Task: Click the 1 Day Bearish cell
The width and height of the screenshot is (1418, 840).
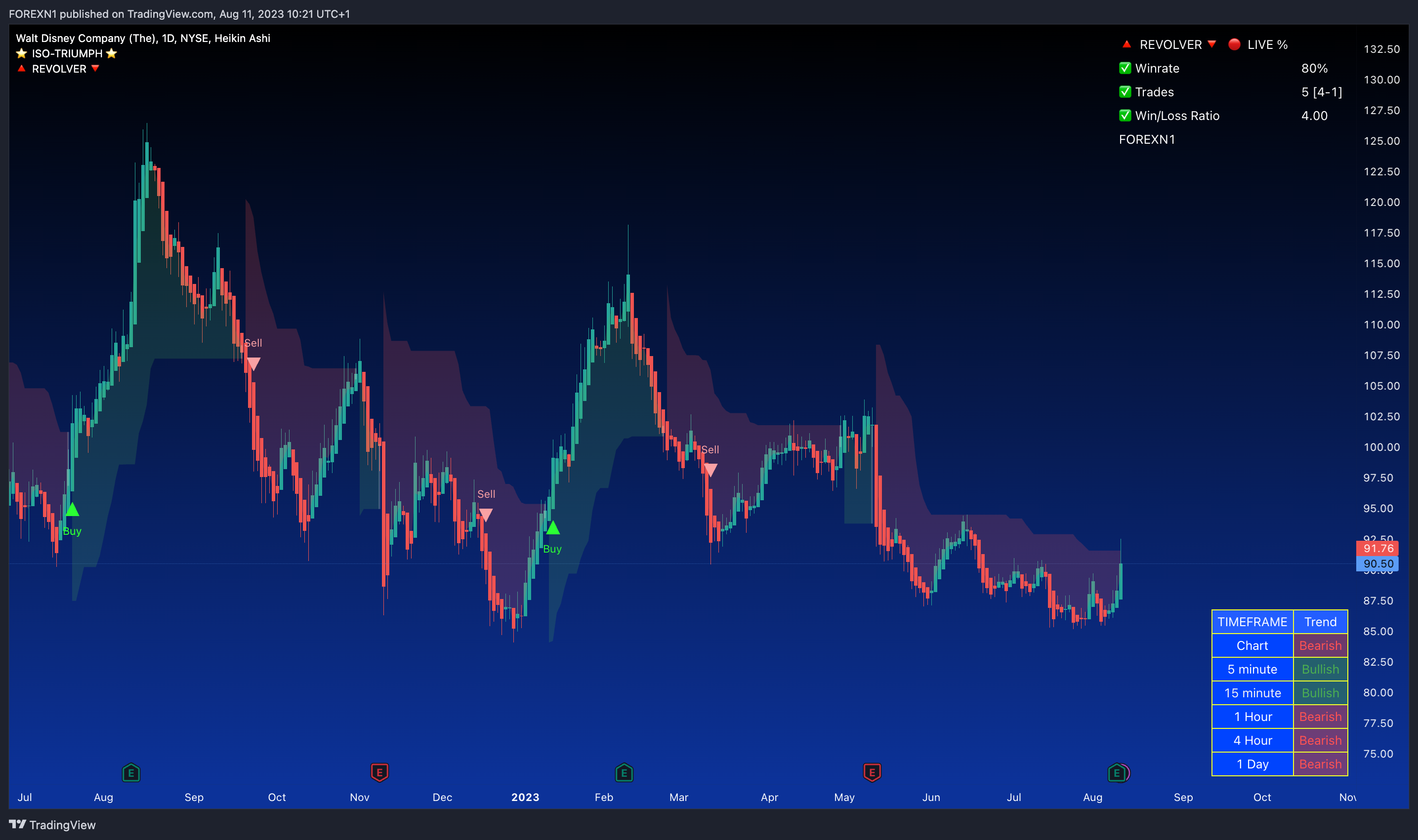Action: tap(1321, 764)
